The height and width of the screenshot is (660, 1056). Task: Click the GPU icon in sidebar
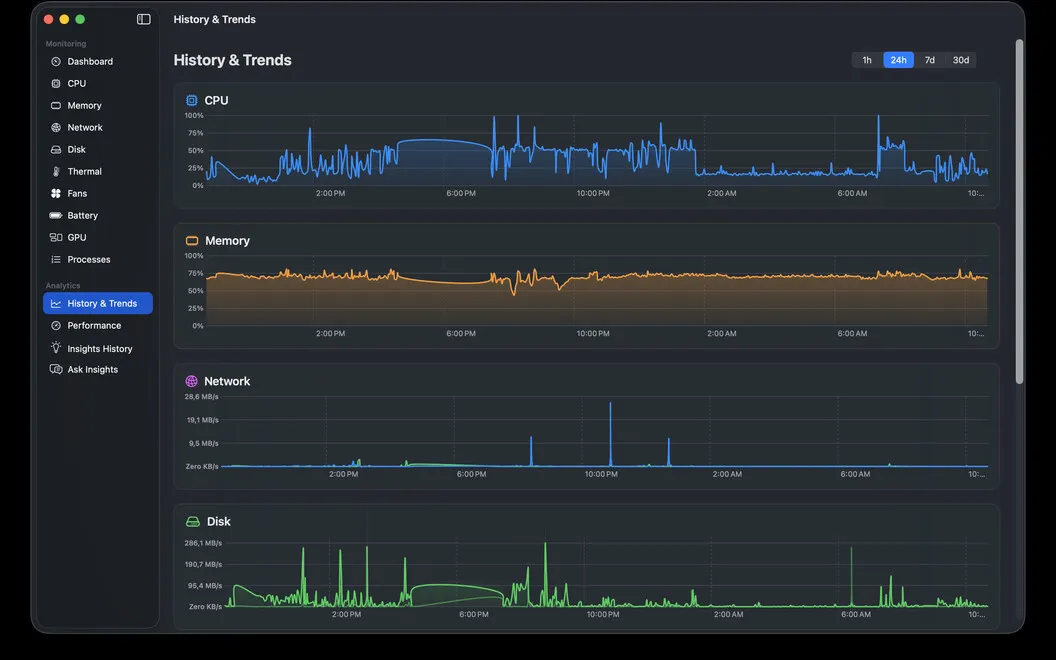tap(56, 238)
